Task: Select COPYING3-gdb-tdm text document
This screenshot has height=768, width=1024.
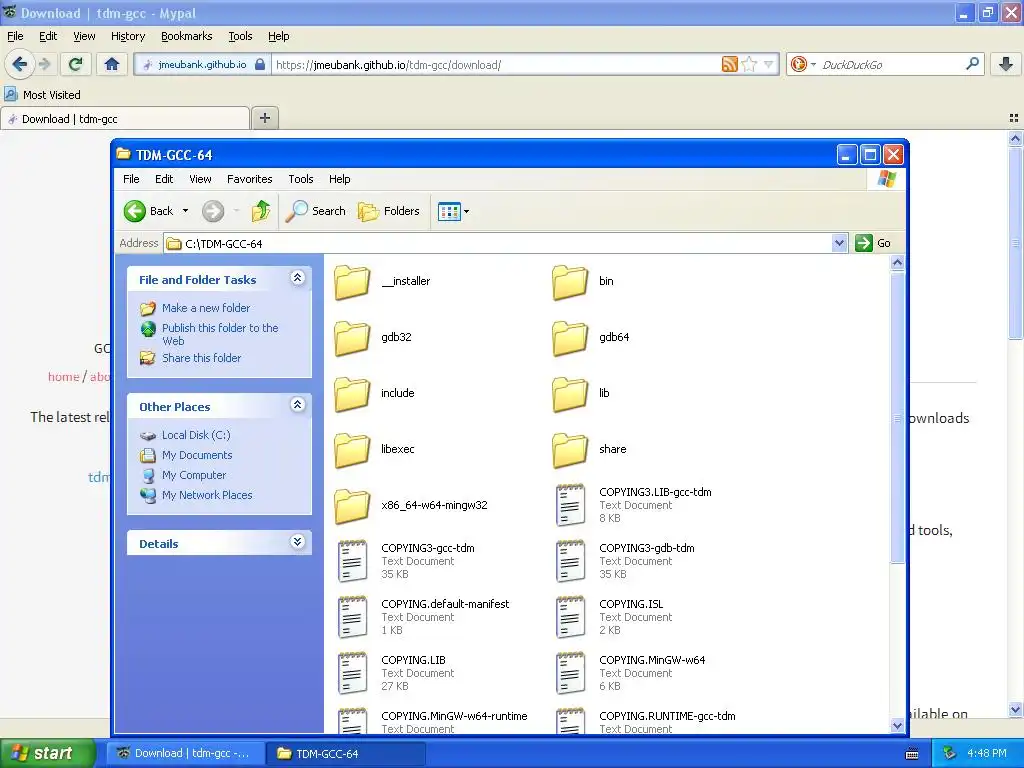Action: [625, 561]
